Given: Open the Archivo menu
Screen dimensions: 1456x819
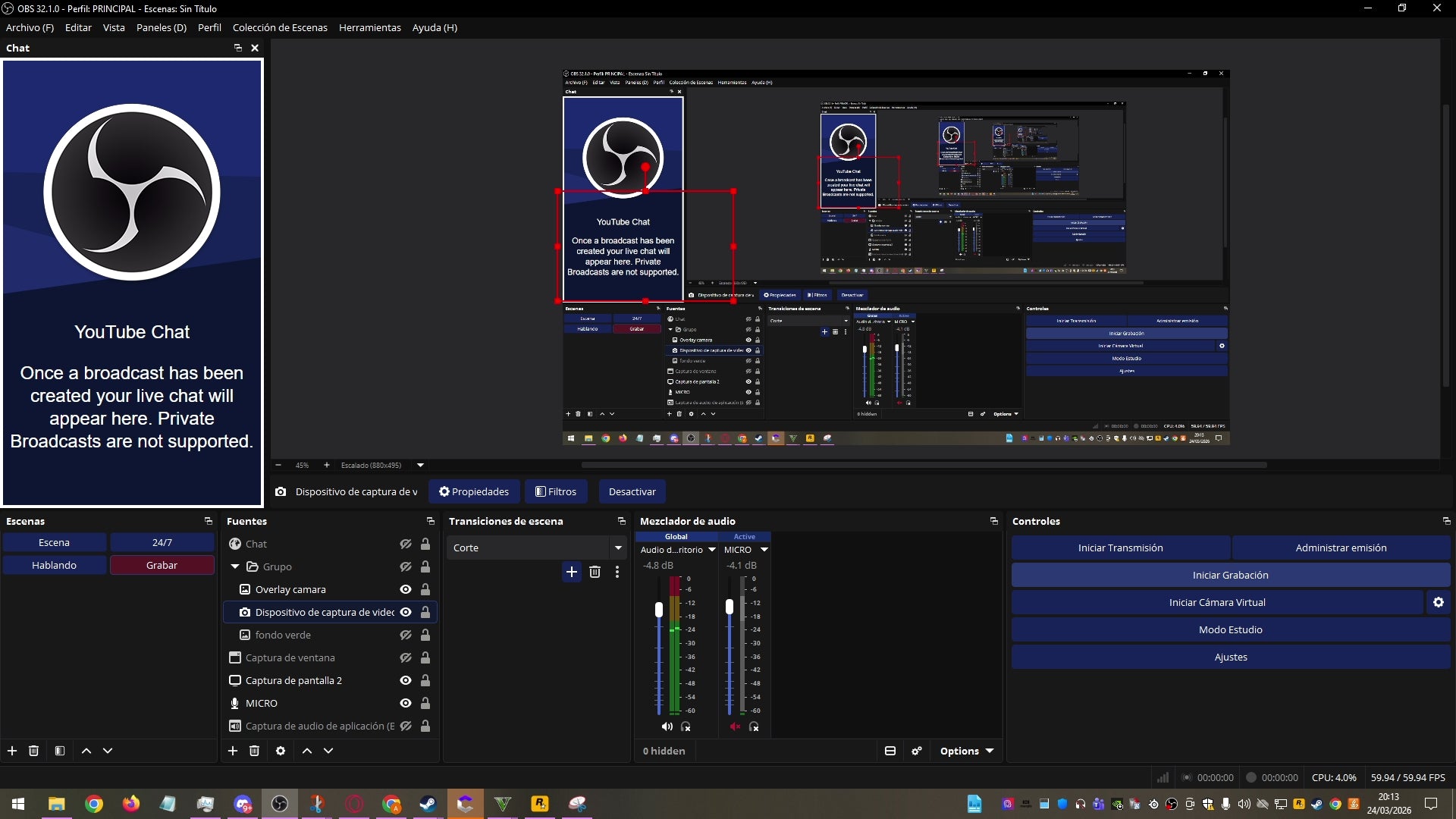Looking at the screenshot, I should (30, 27).
